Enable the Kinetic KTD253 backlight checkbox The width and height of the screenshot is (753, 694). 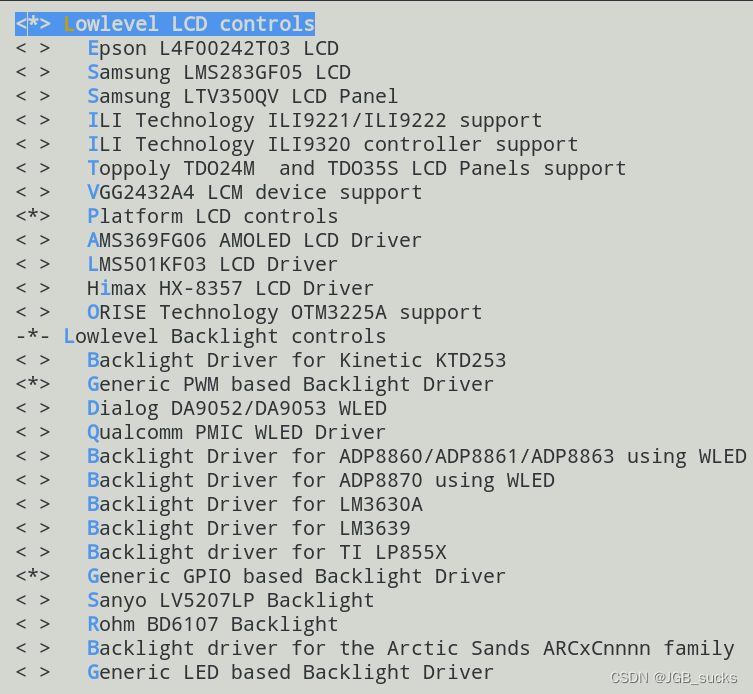point(33,360)
